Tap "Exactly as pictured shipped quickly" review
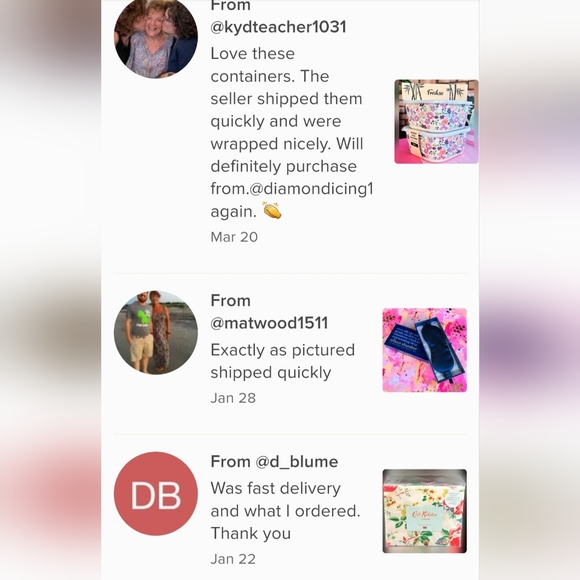The height and width of the screenshot is (580, 580). point(283,361)
